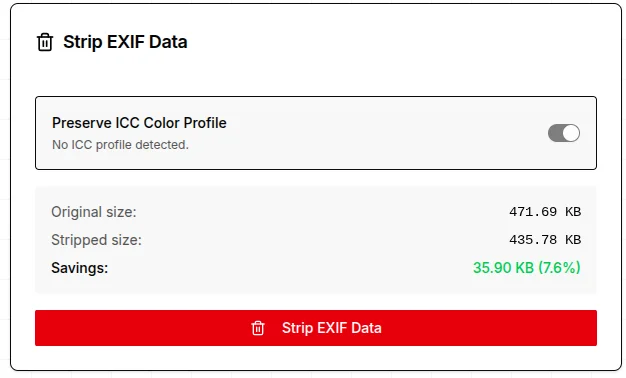Toggle the Preserve ICC Color Profile switch

tap(564, 133)
